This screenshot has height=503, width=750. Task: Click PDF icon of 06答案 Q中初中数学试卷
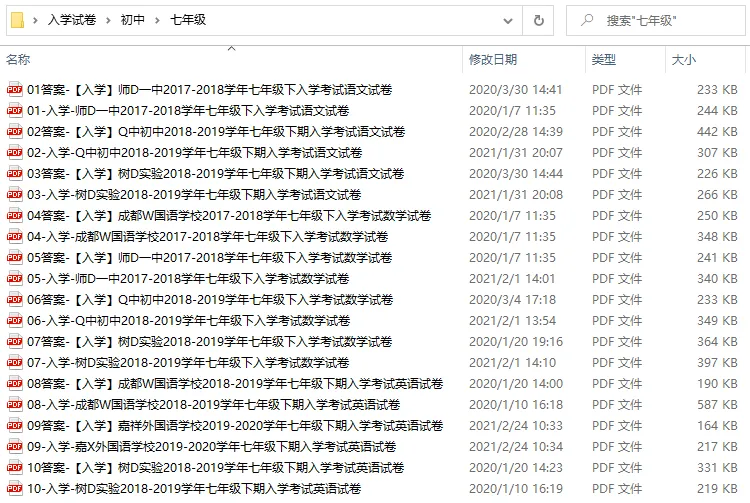pyautogui.click(x=14, y=300)
